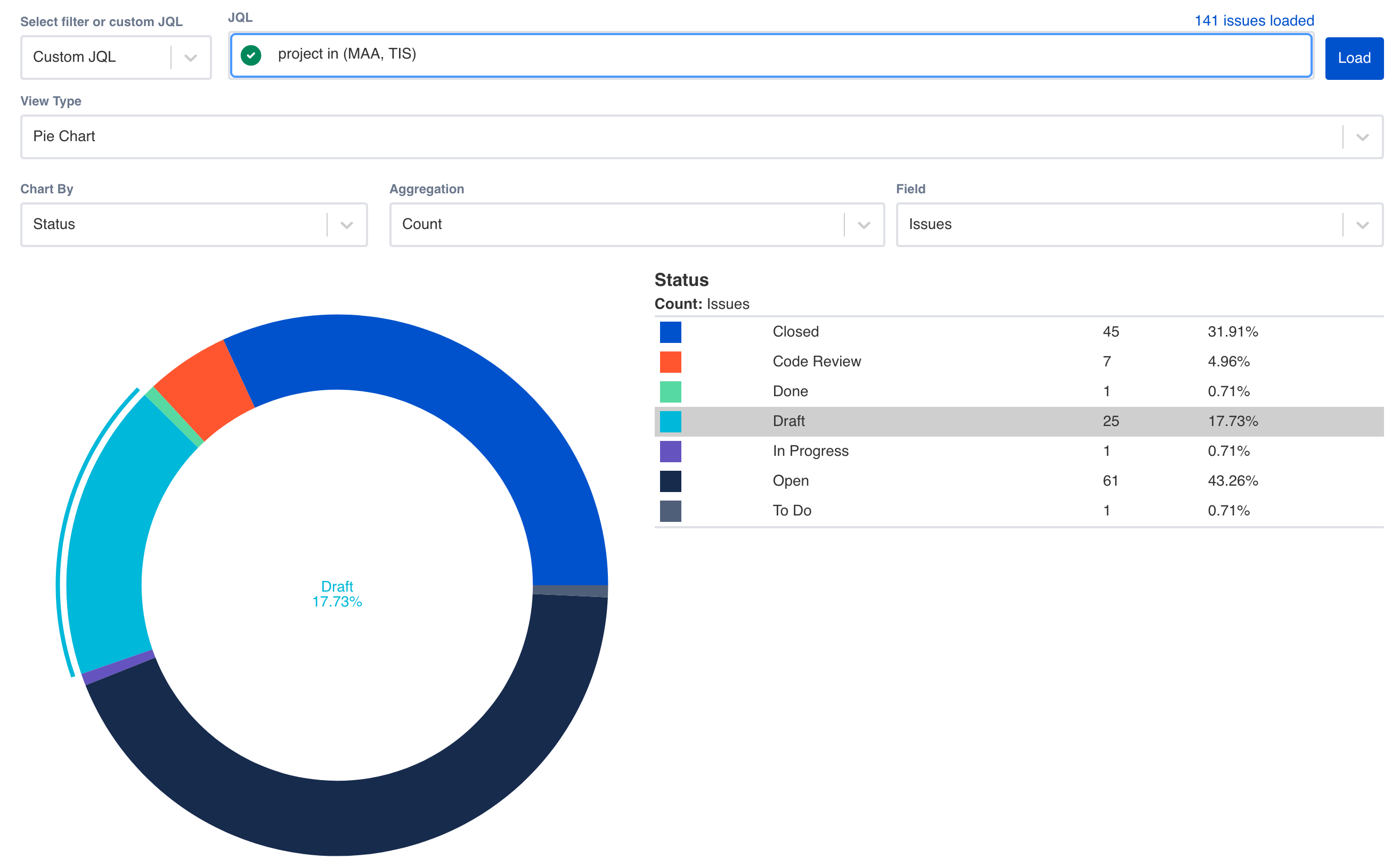The height and width of the screenshot is (868, 1400).
Task: Click the 141 issues loaded link
Action: [x=1254, y=20]
